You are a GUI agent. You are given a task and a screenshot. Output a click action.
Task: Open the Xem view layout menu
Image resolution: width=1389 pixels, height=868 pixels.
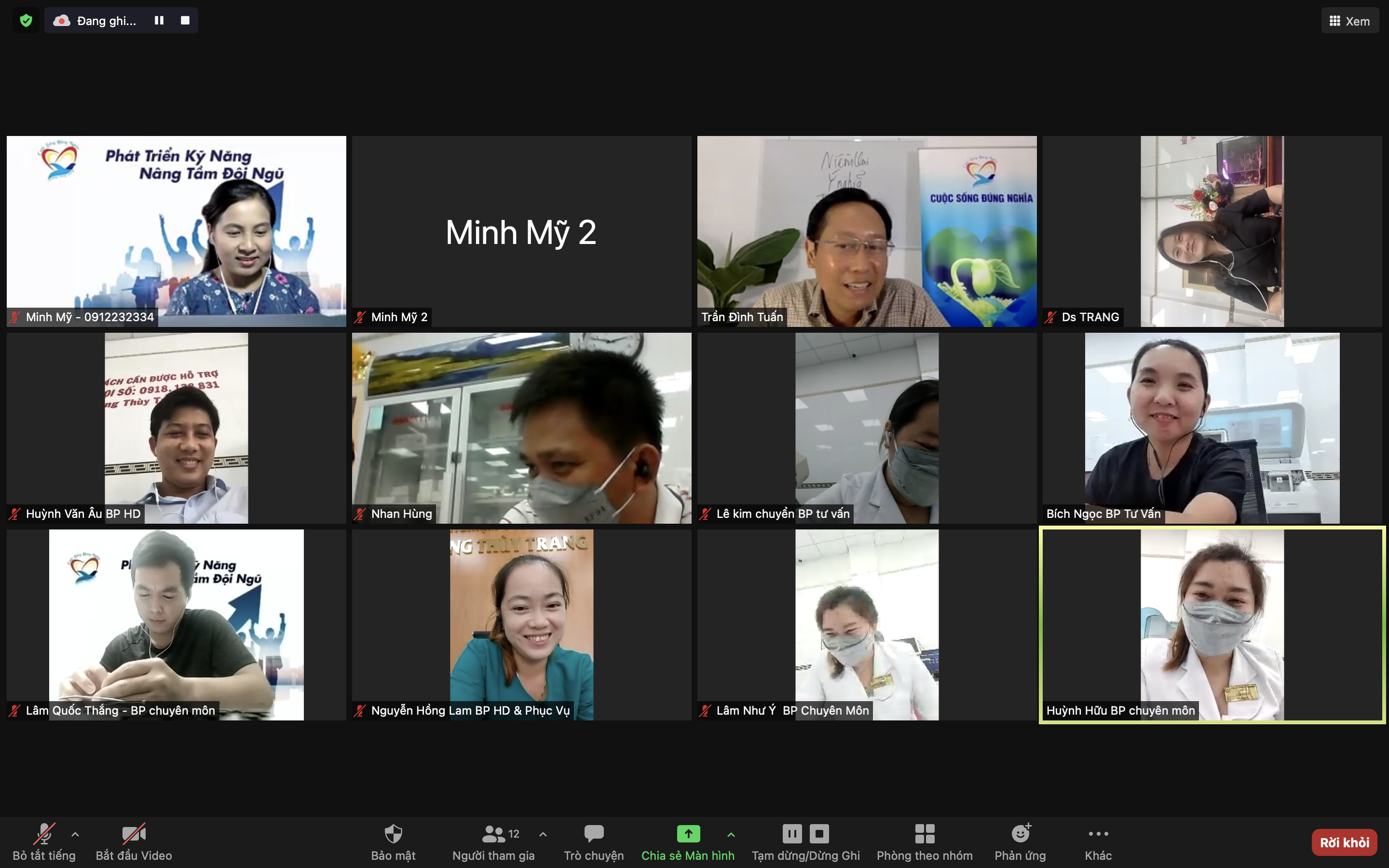point(1349,21)
